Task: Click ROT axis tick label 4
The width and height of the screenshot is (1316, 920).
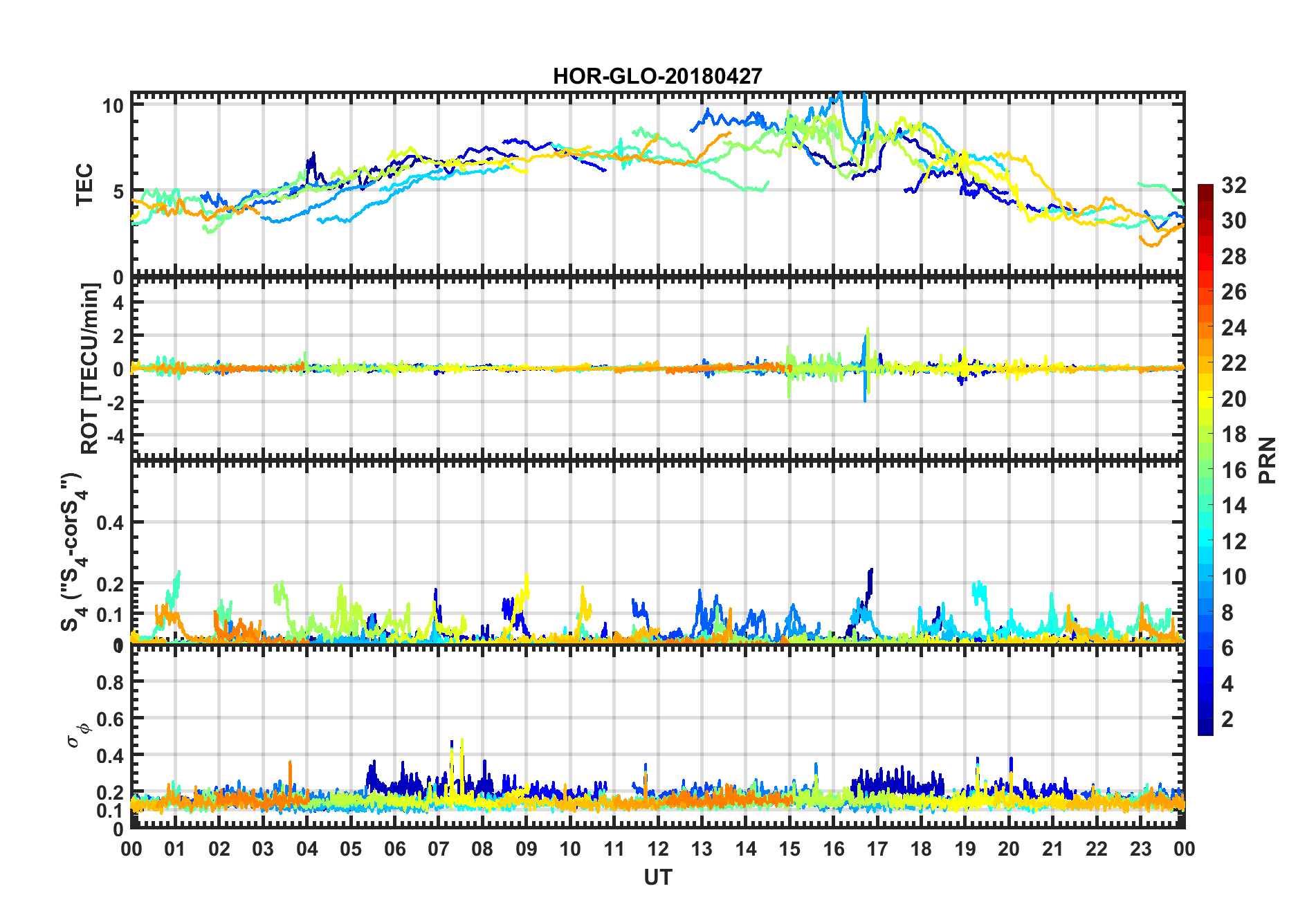Action: (x=118, y=302)
